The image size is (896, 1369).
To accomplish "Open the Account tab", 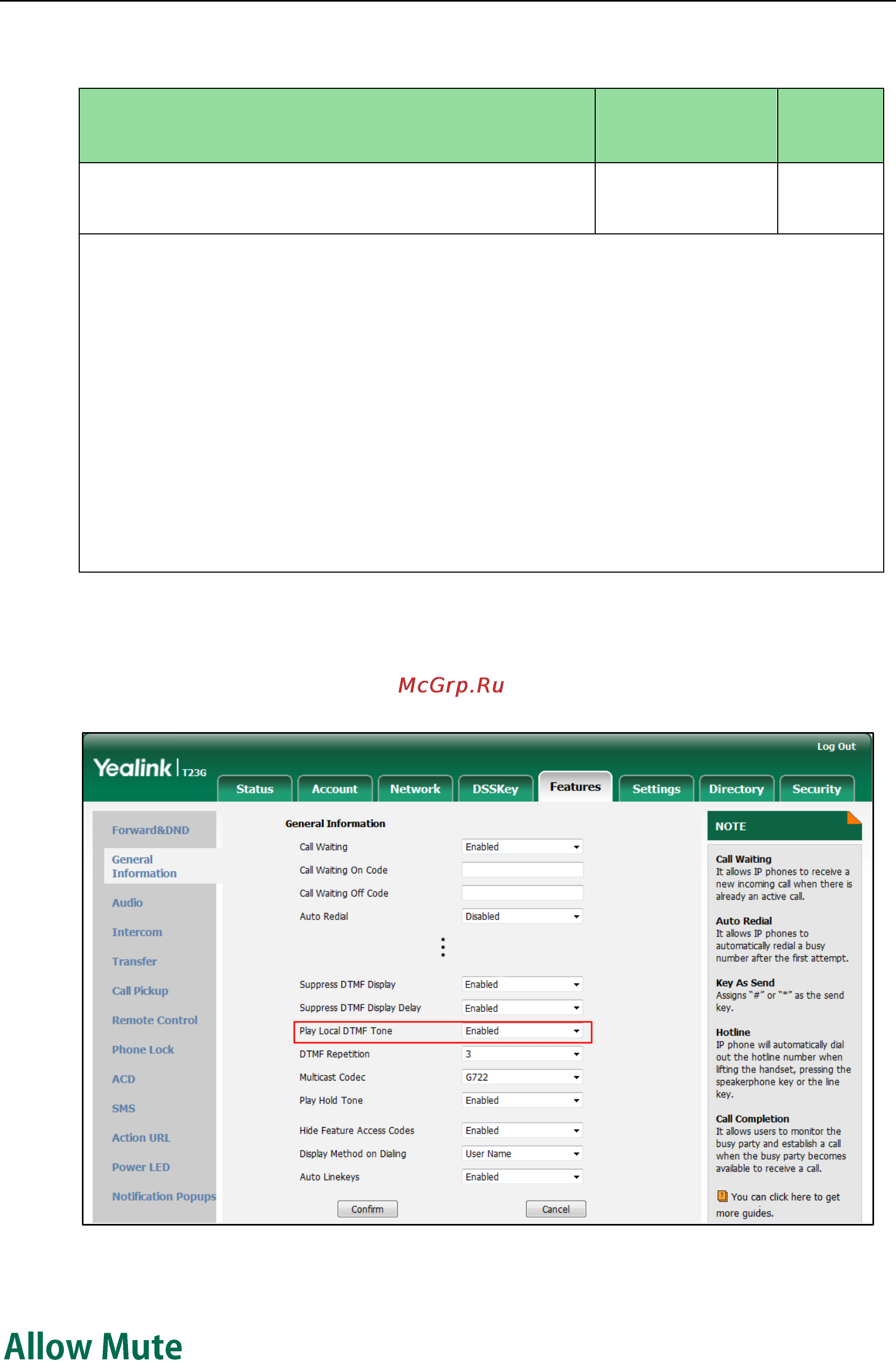I will click(335, 789).
